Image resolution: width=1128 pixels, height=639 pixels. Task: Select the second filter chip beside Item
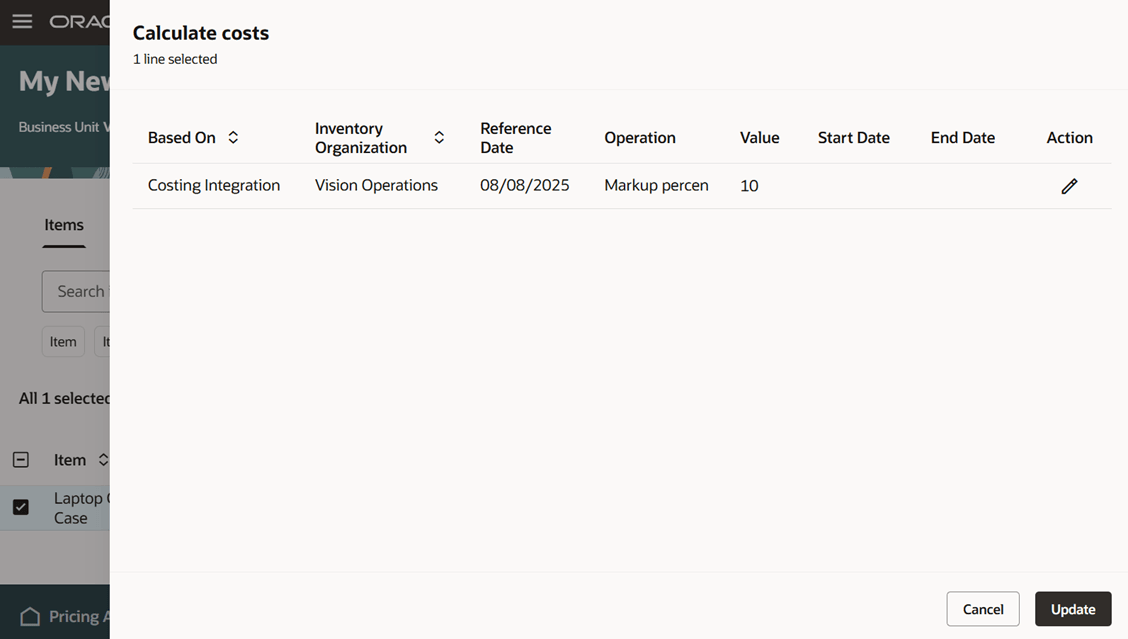coord(107,341)
